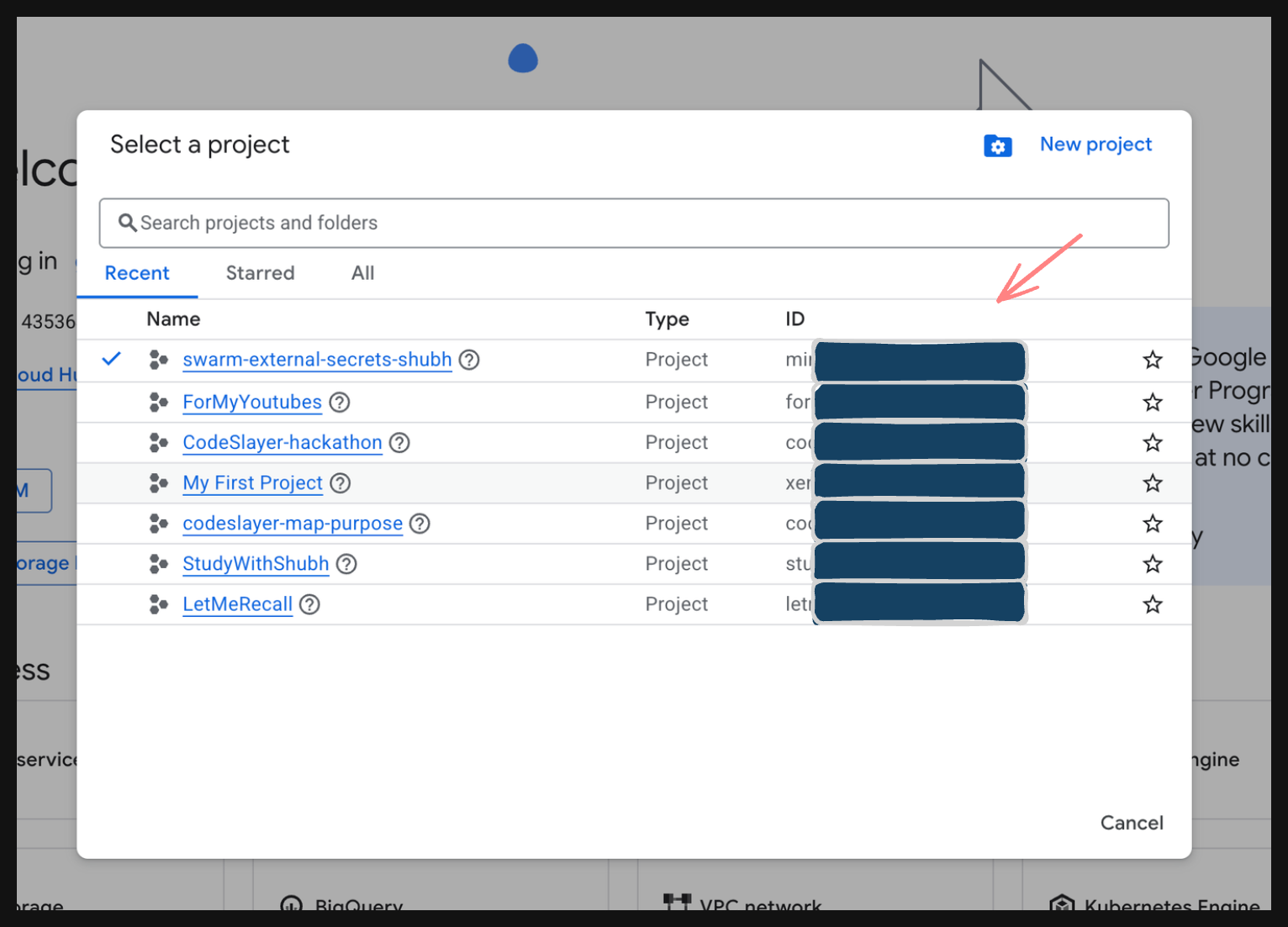The height and width of the screenshot is (927, 1288).
Task: Click the help icon beside swarm-external-secrets-shubh
Action: tap(469, 360)
